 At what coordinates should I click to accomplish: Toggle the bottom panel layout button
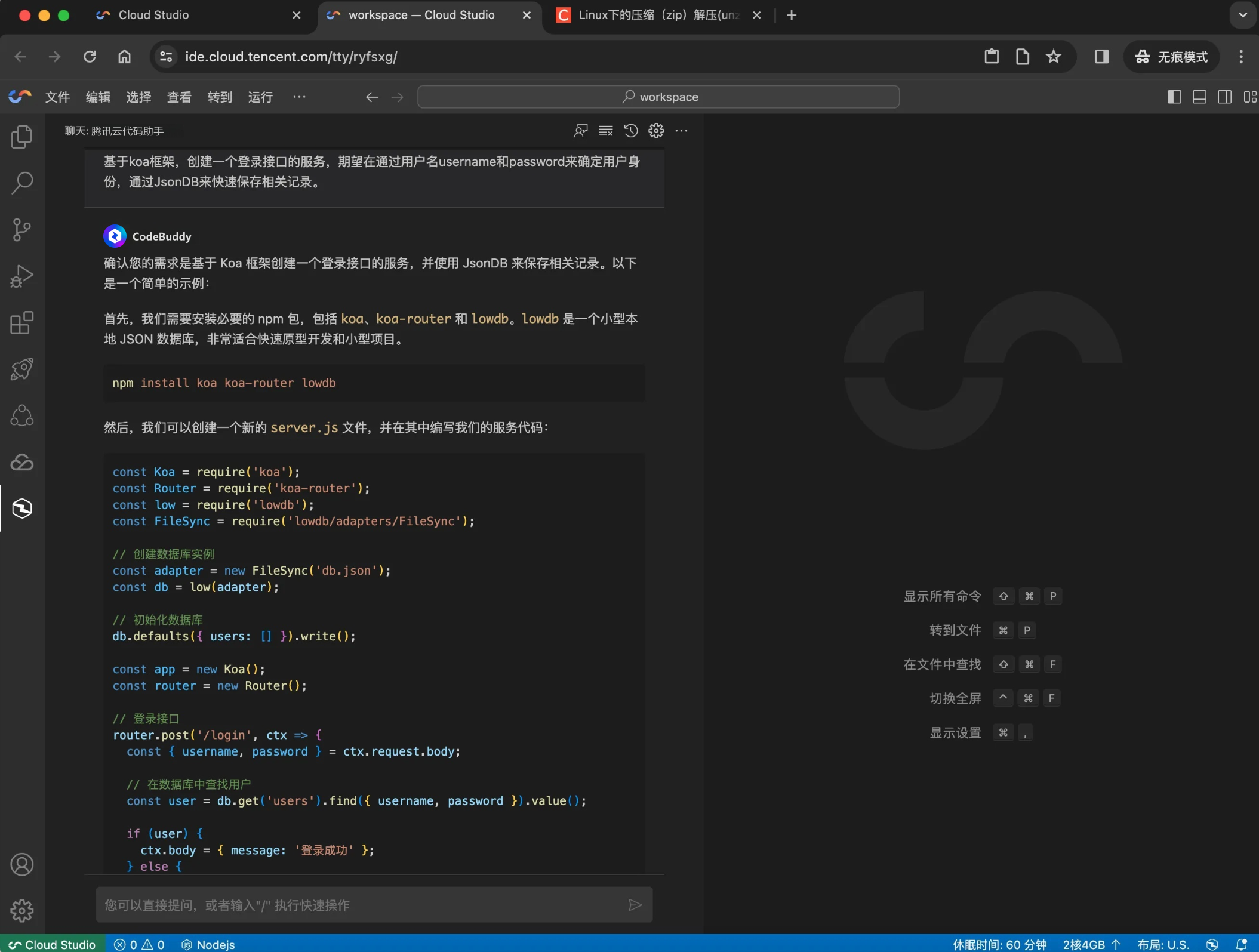1199,97
